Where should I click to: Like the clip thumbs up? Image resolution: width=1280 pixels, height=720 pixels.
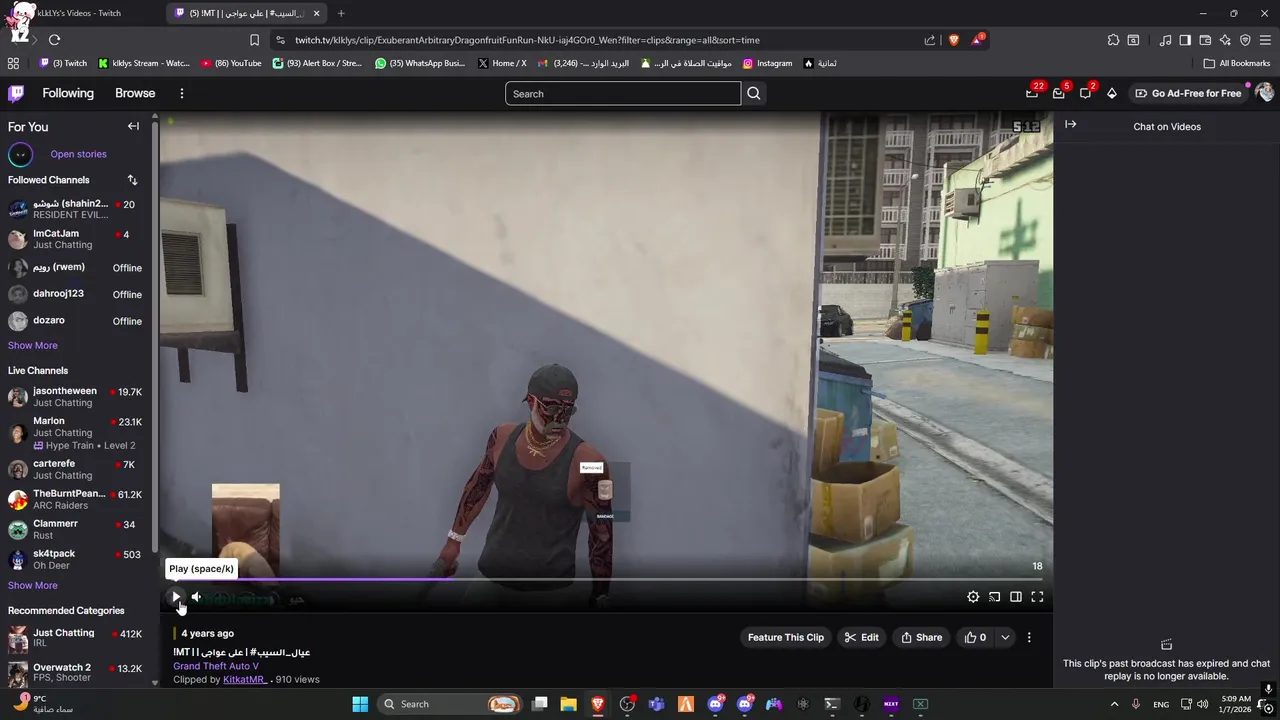(x=975, y=637)
